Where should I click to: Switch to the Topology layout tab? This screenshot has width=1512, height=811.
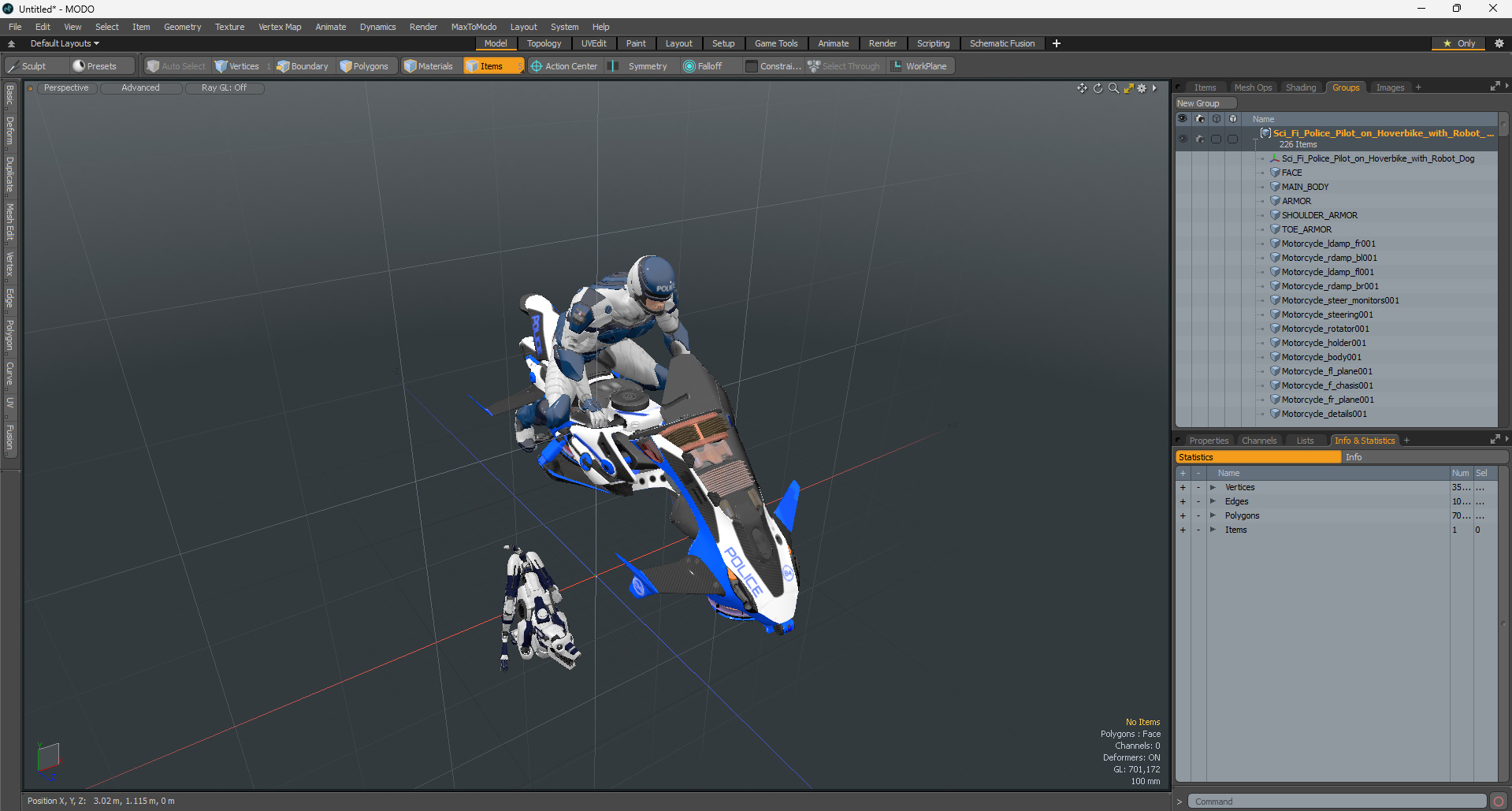coord(544,43)
